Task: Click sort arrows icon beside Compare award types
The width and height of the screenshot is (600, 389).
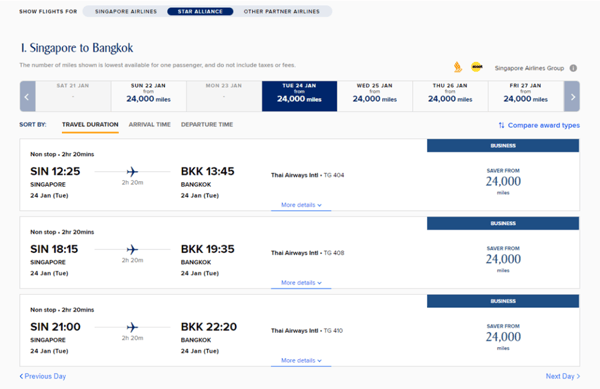Action: 501,125
